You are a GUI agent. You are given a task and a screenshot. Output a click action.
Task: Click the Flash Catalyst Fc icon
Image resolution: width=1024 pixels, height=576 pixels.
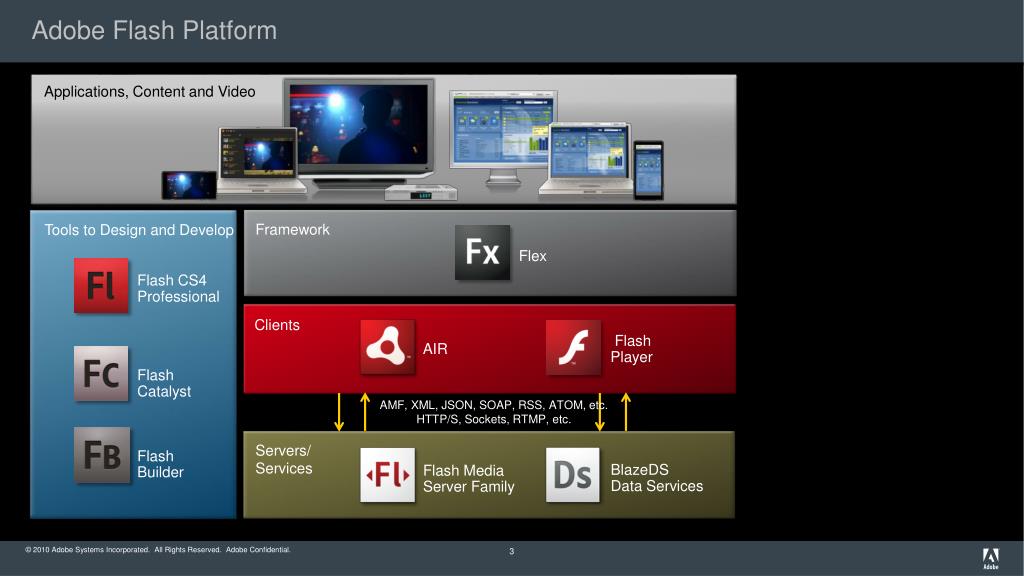101,374
